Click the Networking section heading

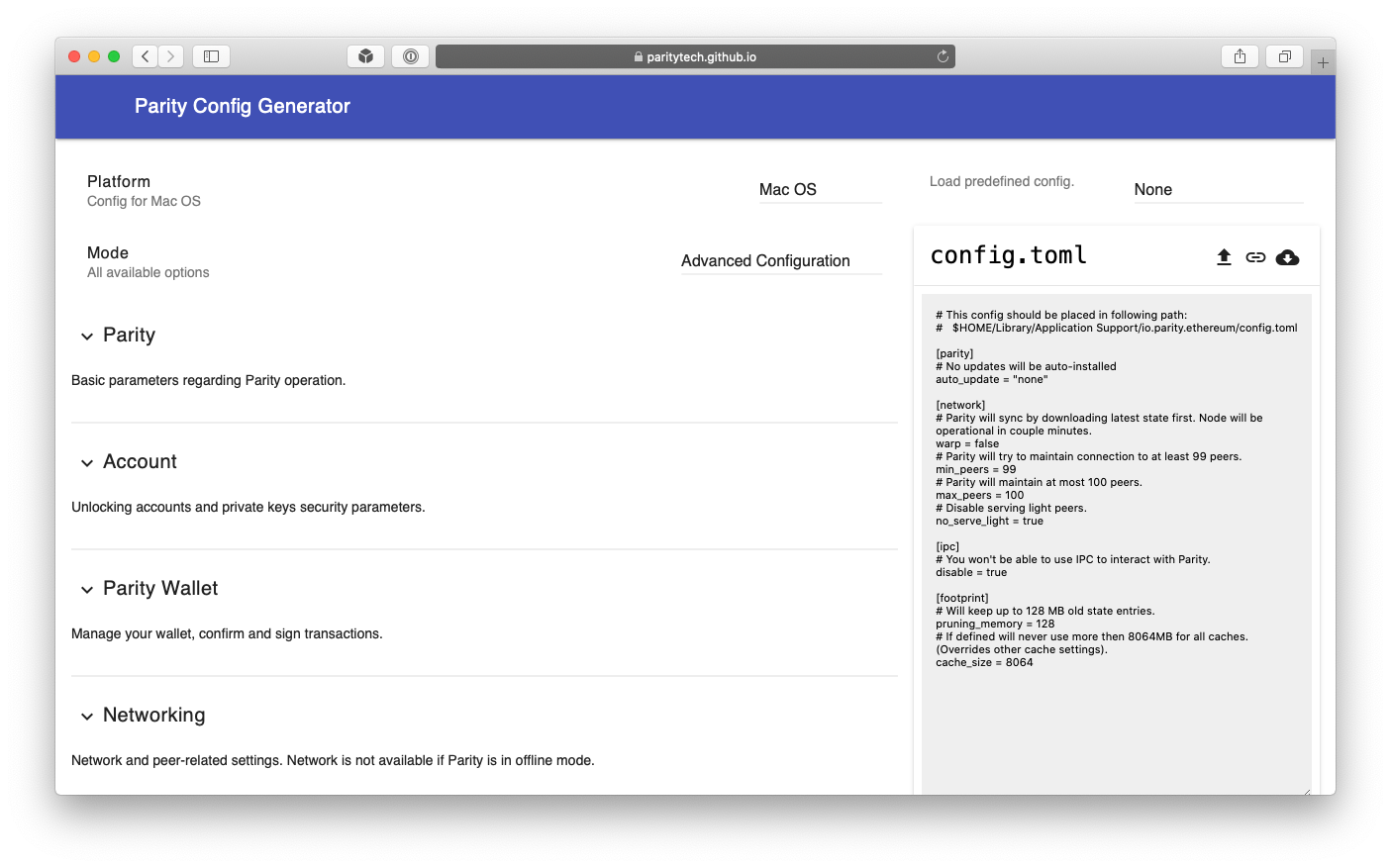tap(154, 715)
